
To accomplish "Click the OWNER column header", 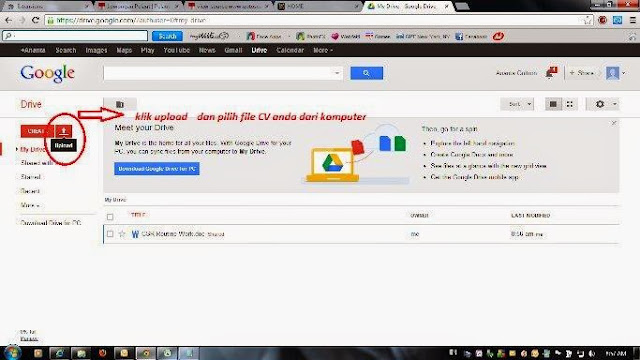I will point(419,215).
